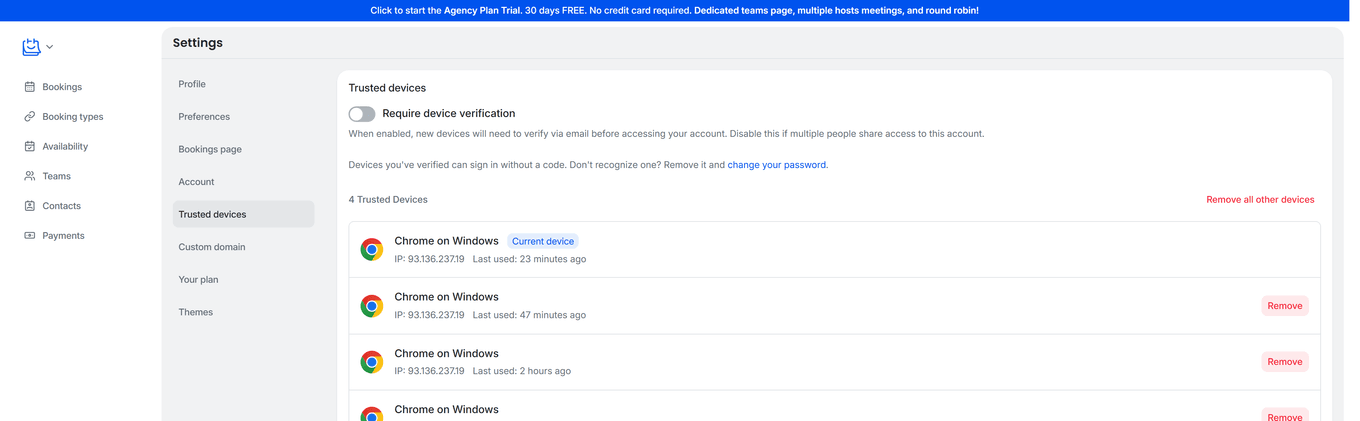Open Custom domain settings

tap(243, 247)
